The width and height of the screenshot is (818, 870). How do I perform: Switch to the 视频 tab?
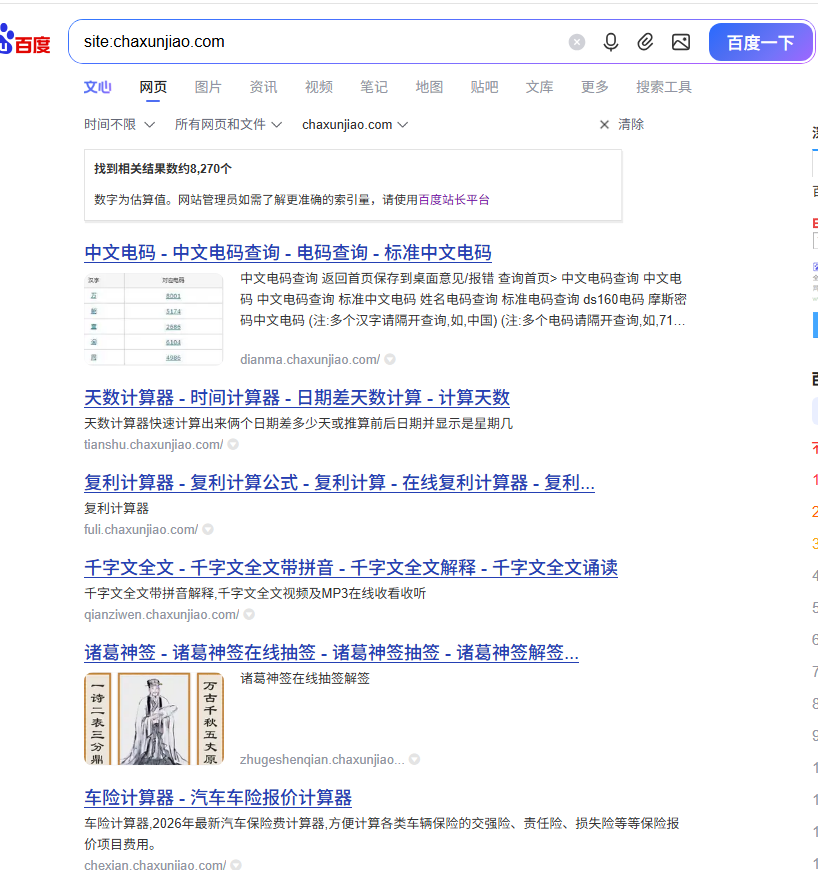319,87
